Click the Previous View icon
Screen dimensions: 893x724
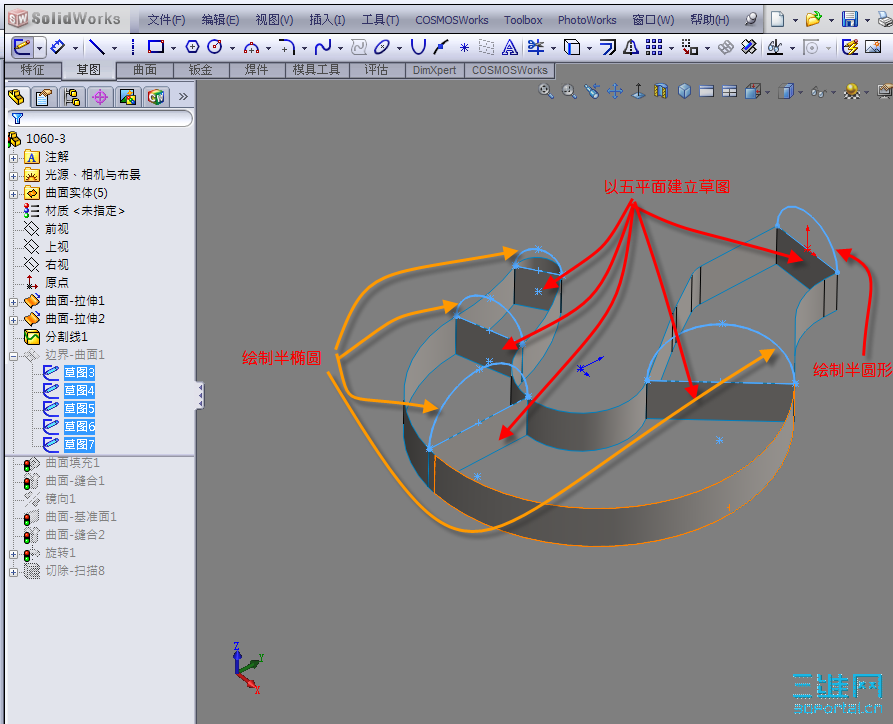[592, 91]
